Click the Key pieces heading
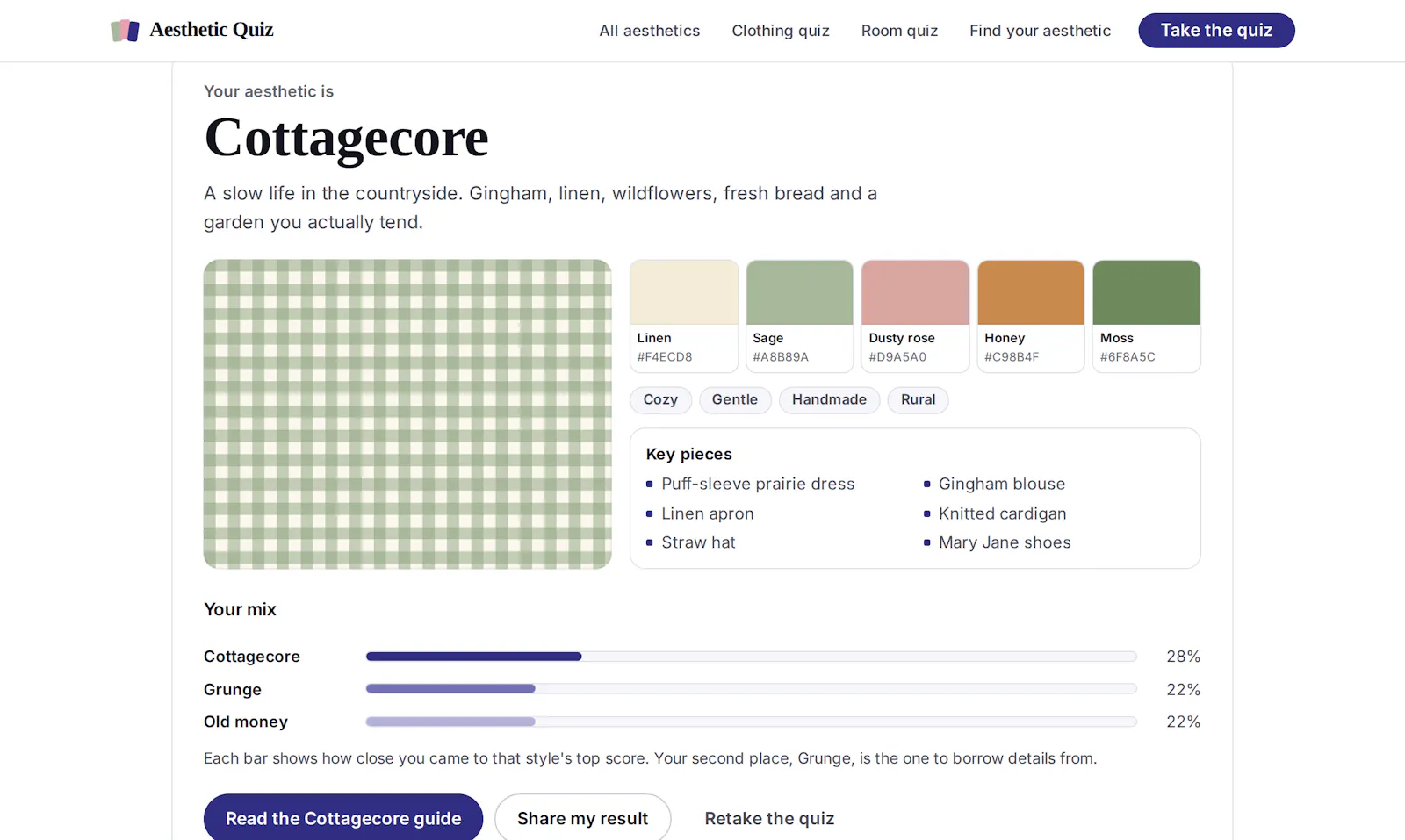Viewport: 1405px width, 840px height. click(689, 455)
